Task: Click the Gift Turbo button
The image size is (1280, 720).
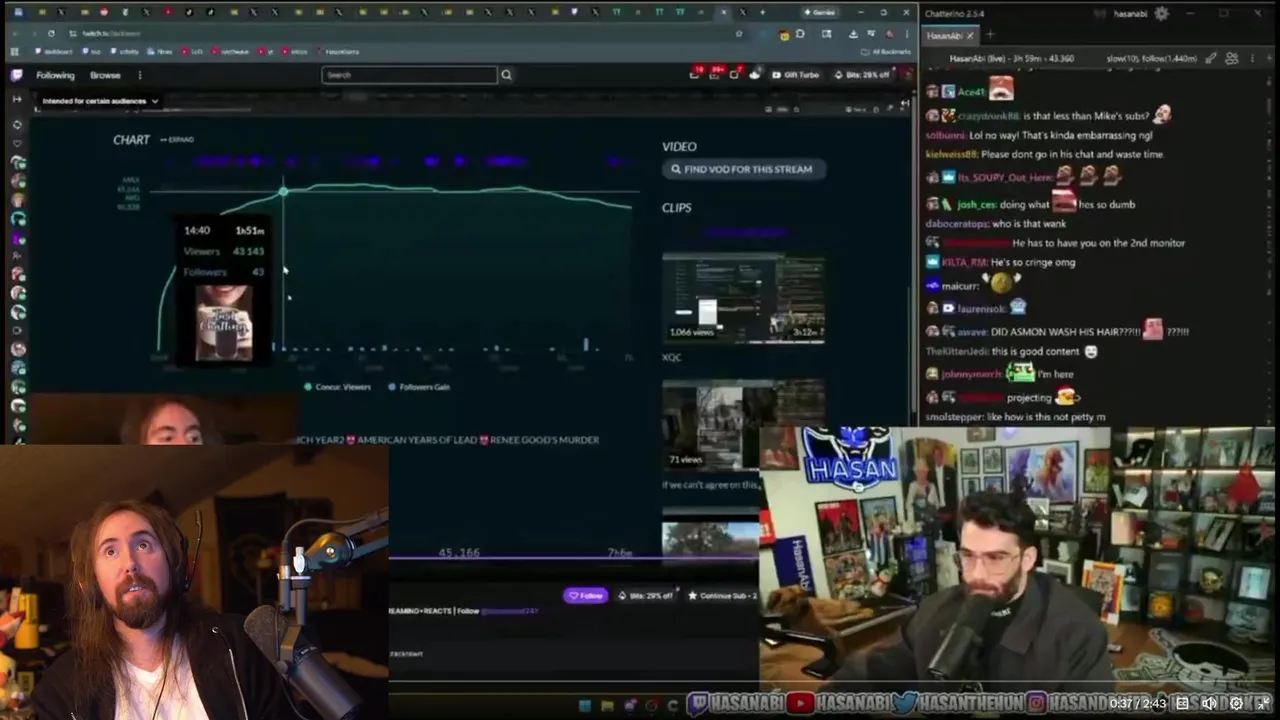Action: pyautogui.click(x=795, y=75)
